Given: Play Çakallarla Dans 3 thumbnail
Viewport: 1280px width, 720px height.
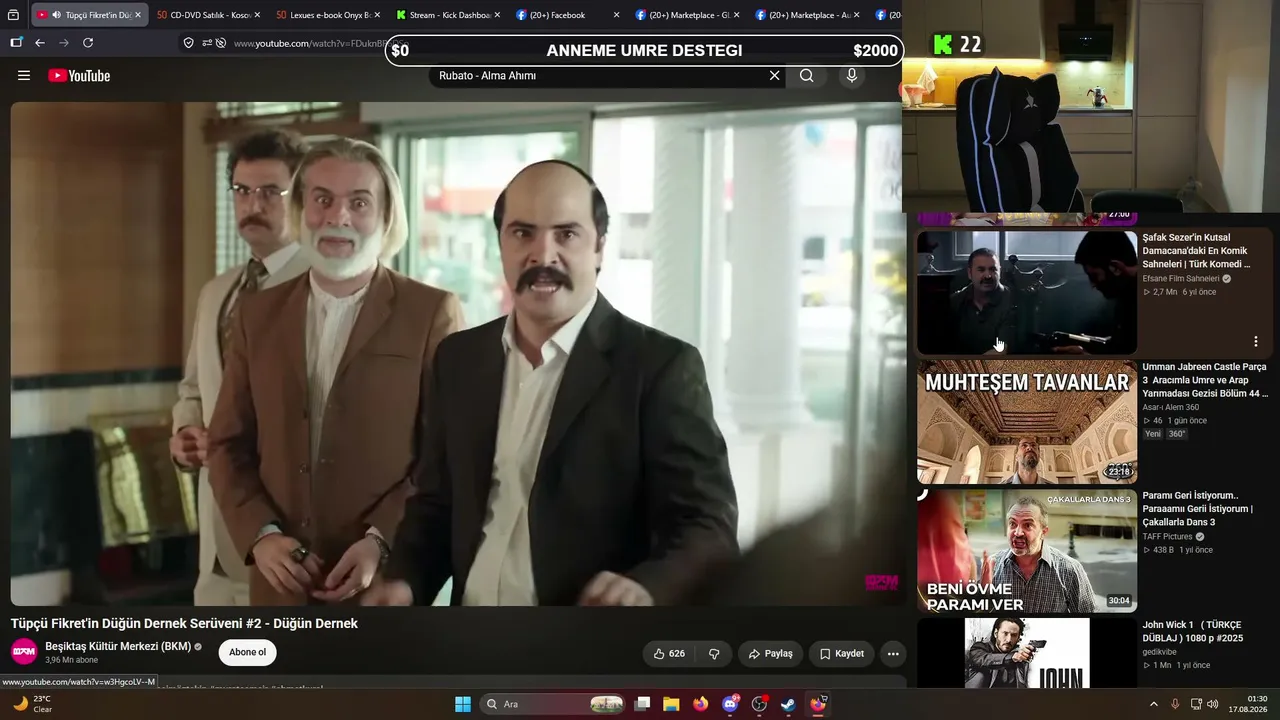Looking at the screenshot, I should click(x=1027, y=551).
